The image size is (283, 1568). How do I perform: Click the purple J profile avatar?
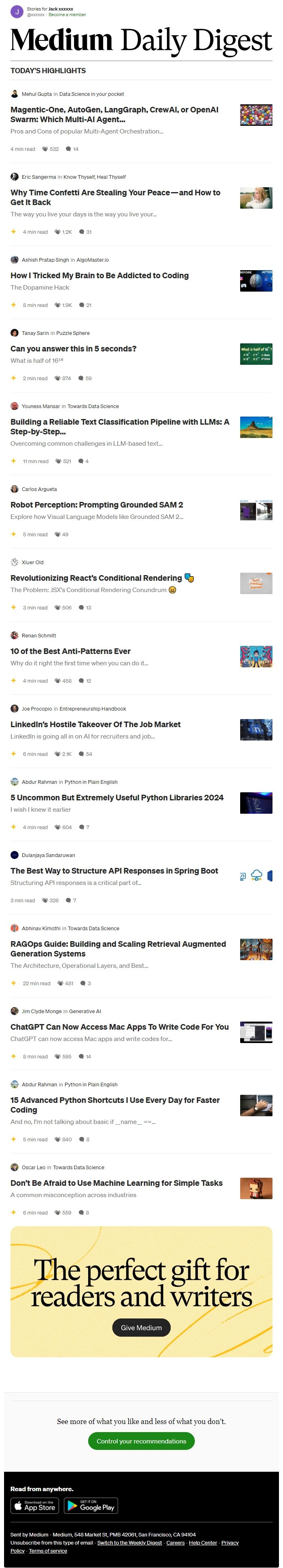pos(17,12)
